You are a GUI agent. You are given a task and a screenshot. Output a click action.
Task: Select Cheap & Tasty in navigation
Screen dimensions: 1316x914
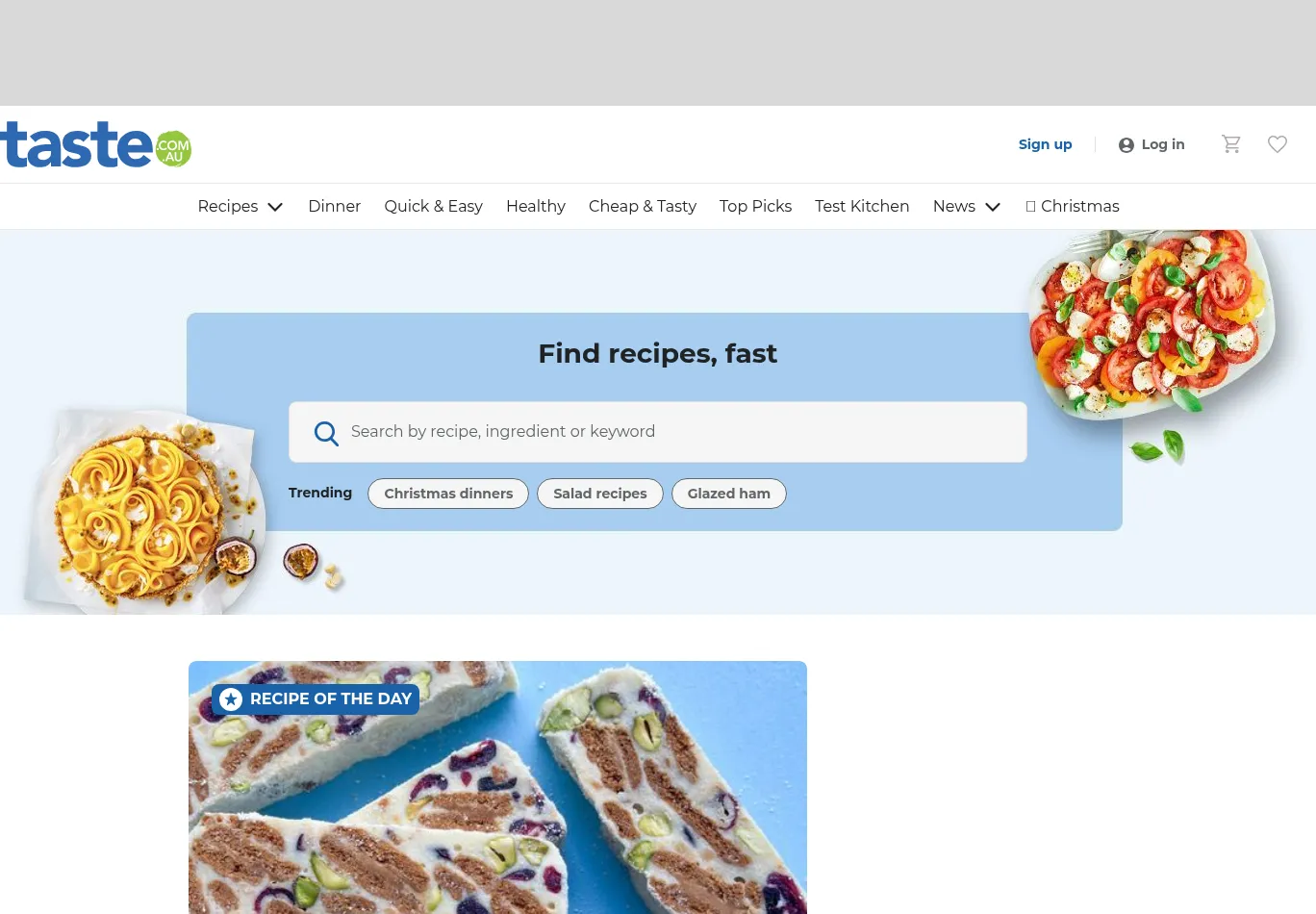[x=643, y=206]
